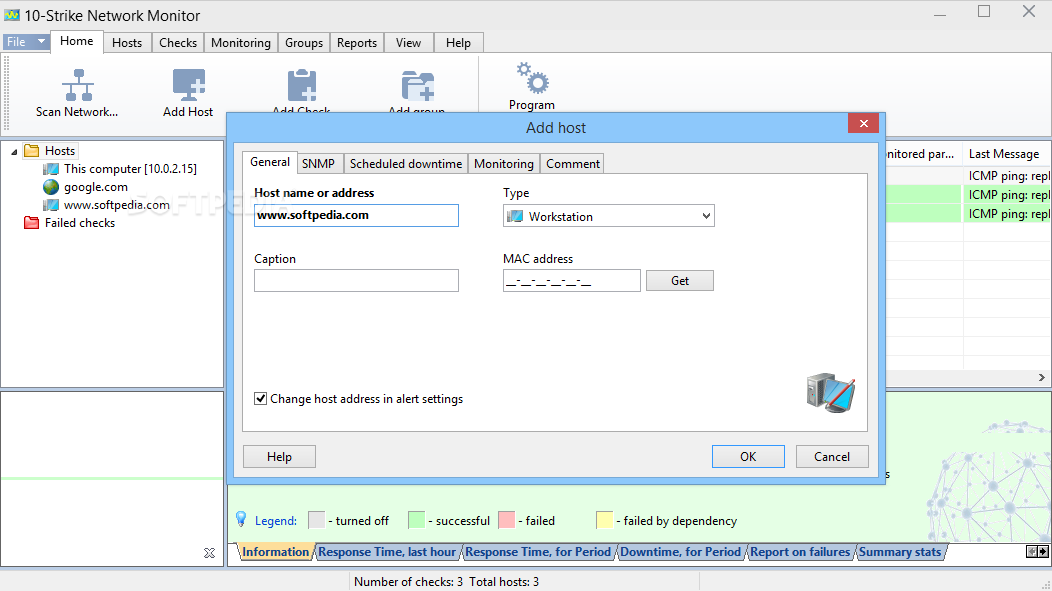The width and height of the screenshot is (1052, 591).
Task: Click OK to add the host
Action: tap(748, 456)
